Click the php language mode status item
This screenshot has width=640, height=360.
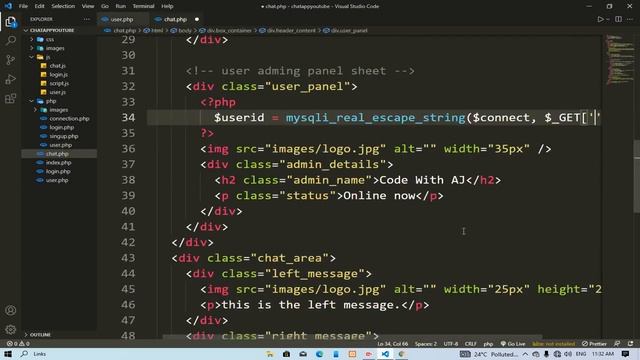488,344
